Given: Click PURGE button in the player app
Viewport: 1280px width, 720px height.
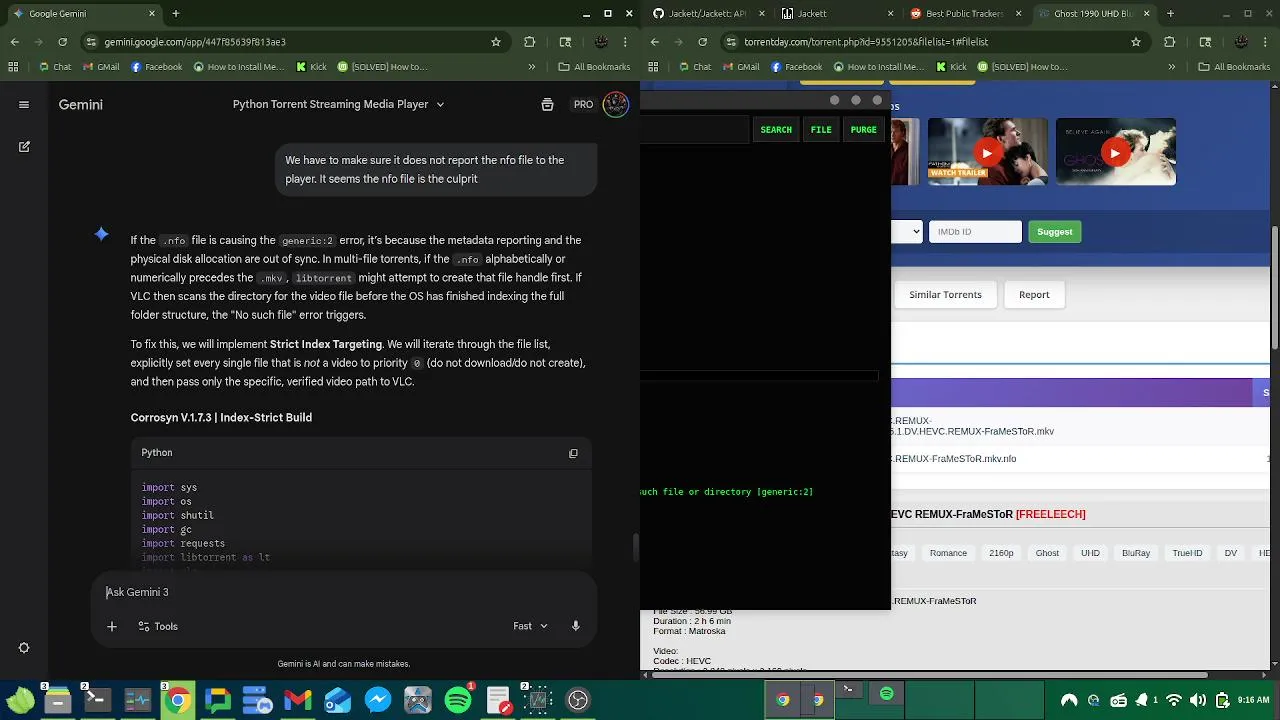Looking at the screenshot, I should pos(864,129).
